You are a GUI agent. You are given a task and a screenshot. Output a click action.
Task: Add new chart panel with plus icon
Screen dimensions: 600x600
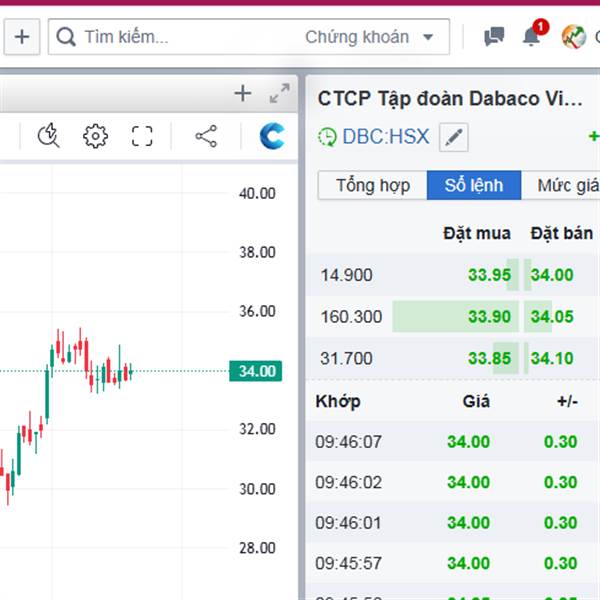tap(243, 93)
